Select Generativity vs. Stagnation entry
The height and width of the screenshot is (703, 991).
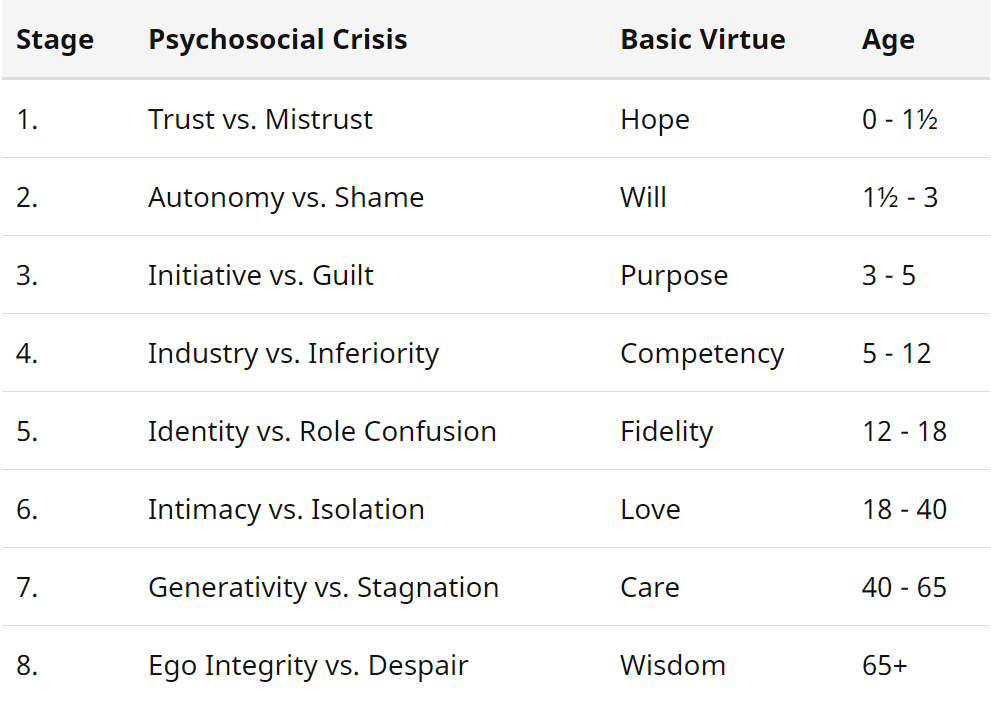(x=324, y=587)
